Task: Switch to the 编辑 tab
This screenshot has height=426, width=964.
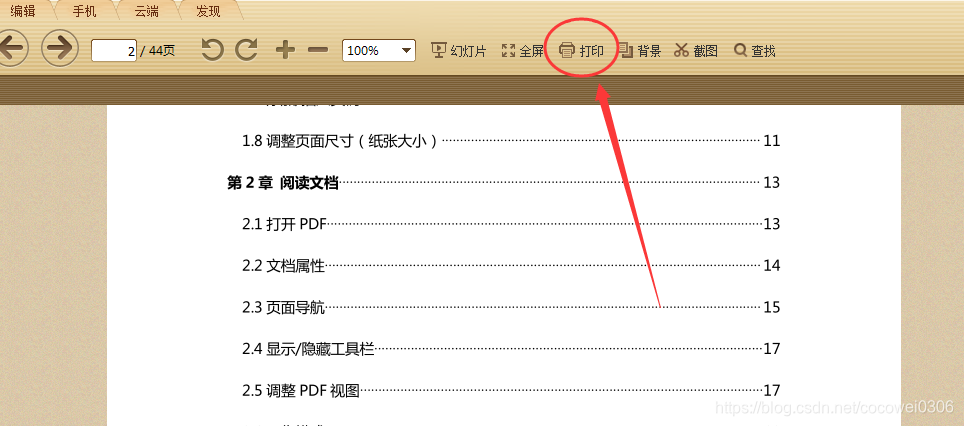Action: 23,10
